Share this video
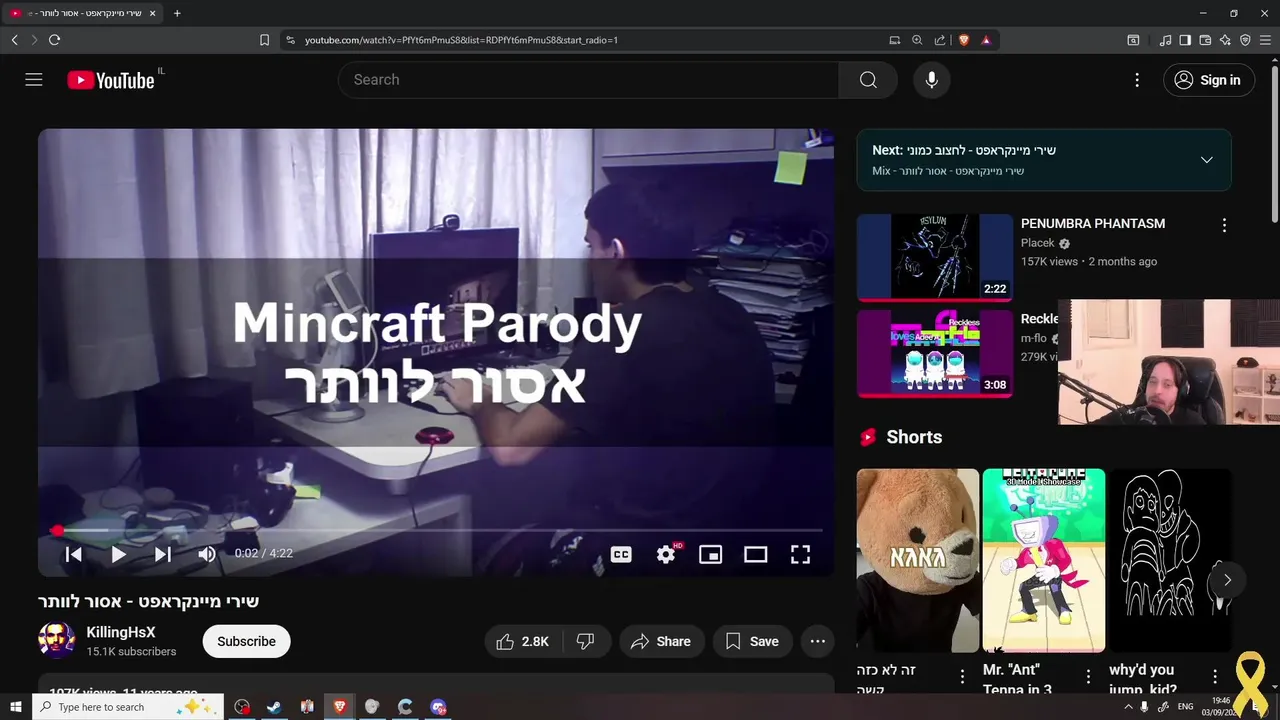Image resolution: width=1280 pixels, height=720 pixels. coord(661,642)
